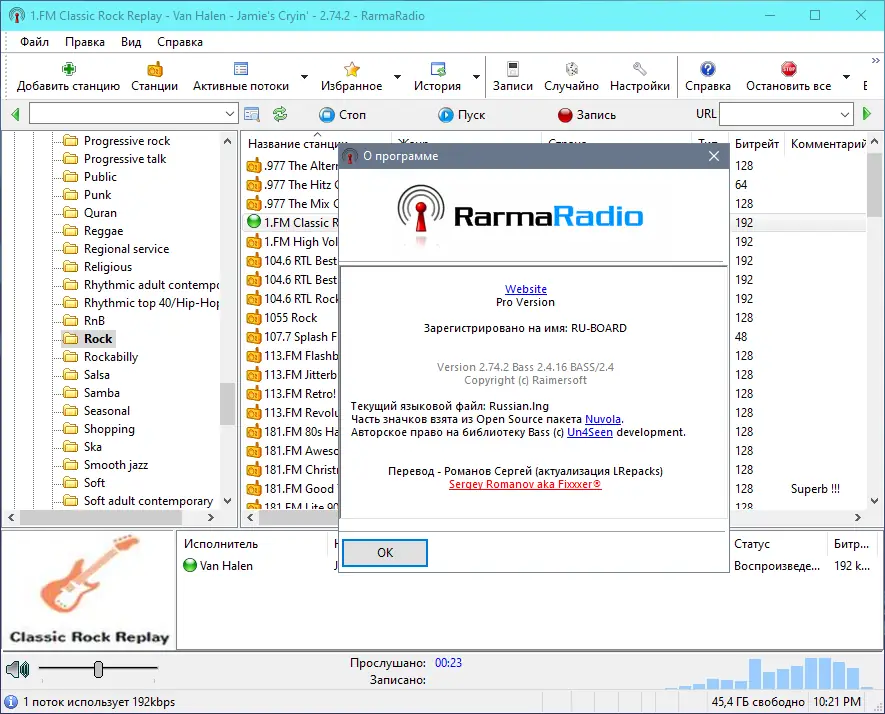
Task: Open the URL combo box dropdown
Action: point(844,115)
